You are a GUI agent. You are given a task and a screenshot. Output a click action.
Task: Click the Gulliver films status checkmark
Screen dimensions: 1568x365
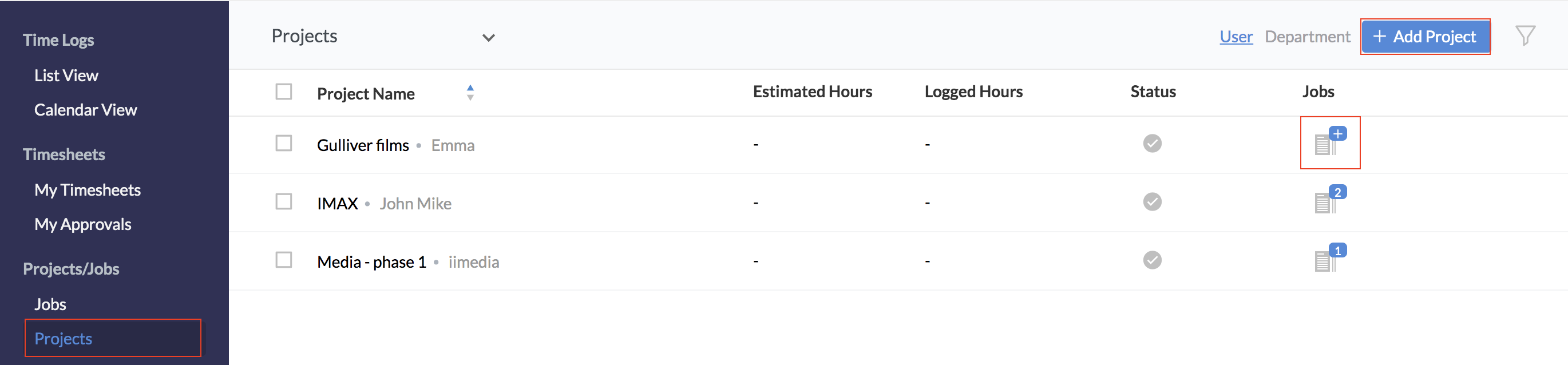(1151, 144)
